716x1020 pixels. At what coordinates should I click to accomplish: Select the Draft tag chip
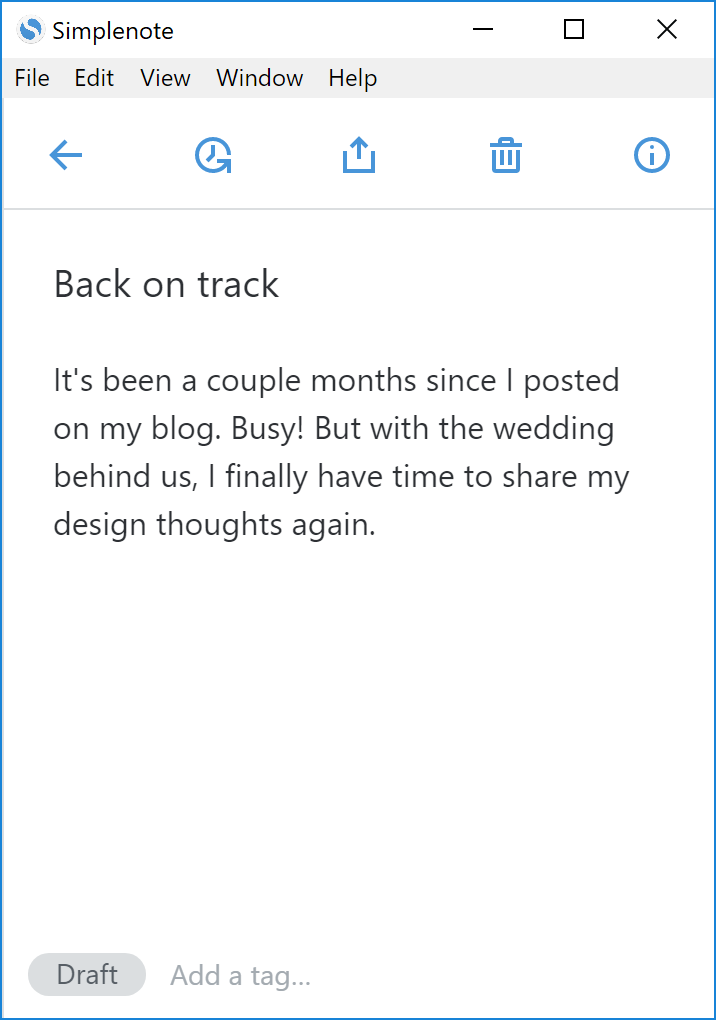pos(87,975)
